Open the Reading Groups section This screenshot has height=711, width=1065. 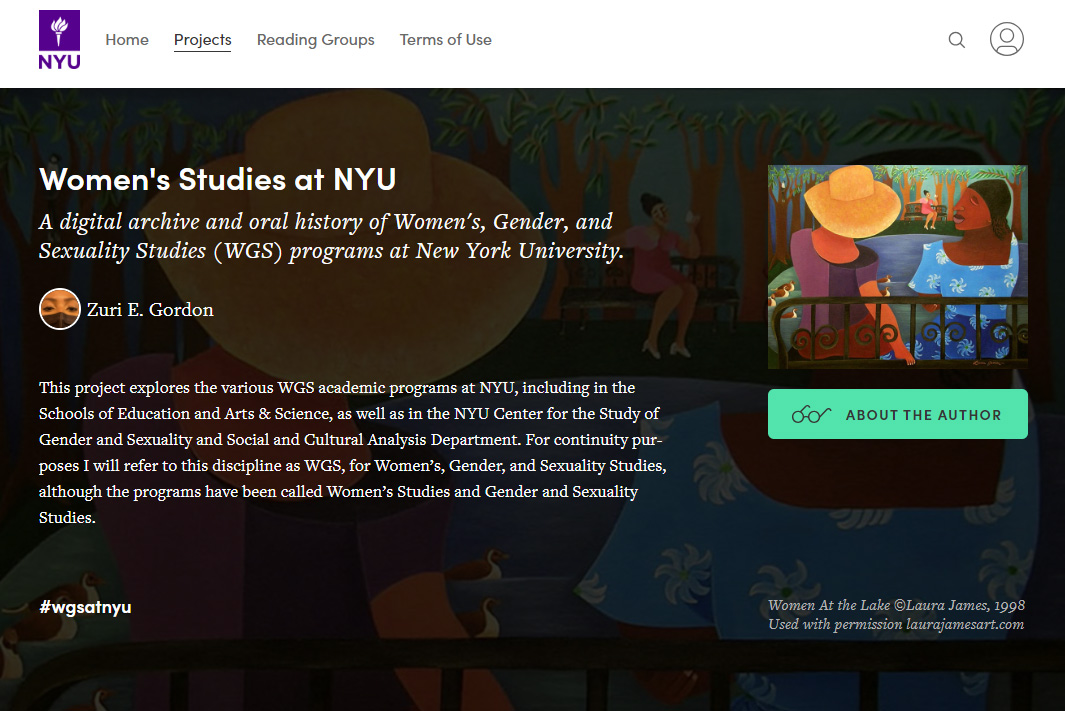tap(315, 40)
